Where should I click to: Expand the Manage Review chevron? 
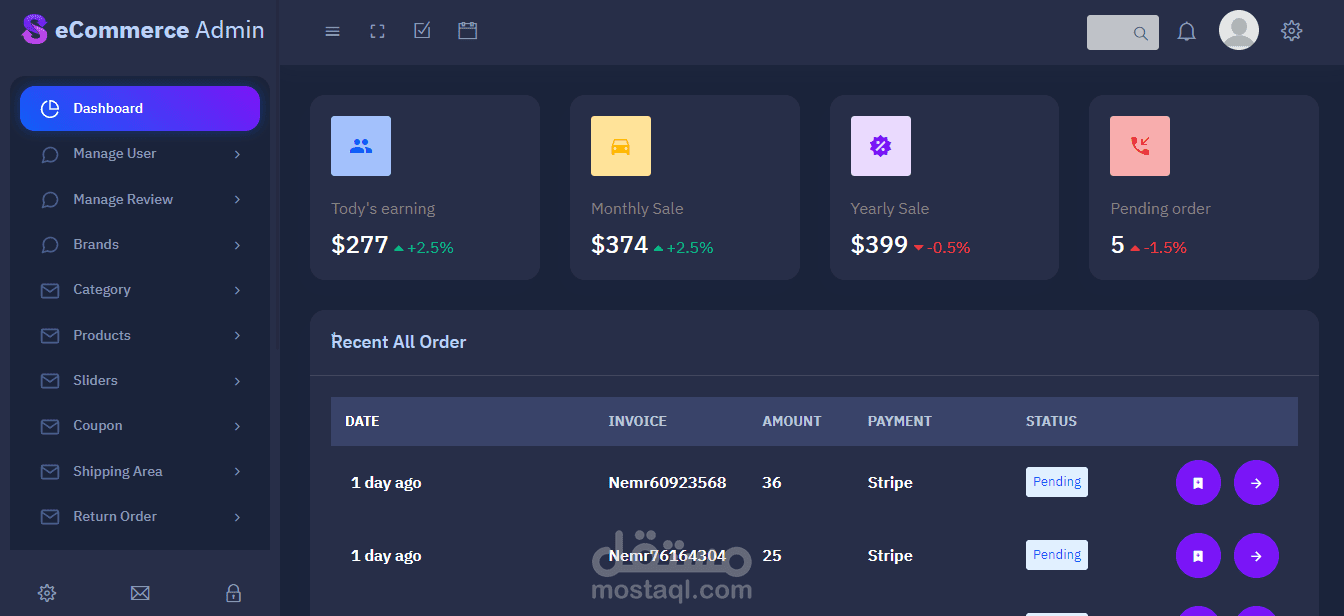(237, 200)
